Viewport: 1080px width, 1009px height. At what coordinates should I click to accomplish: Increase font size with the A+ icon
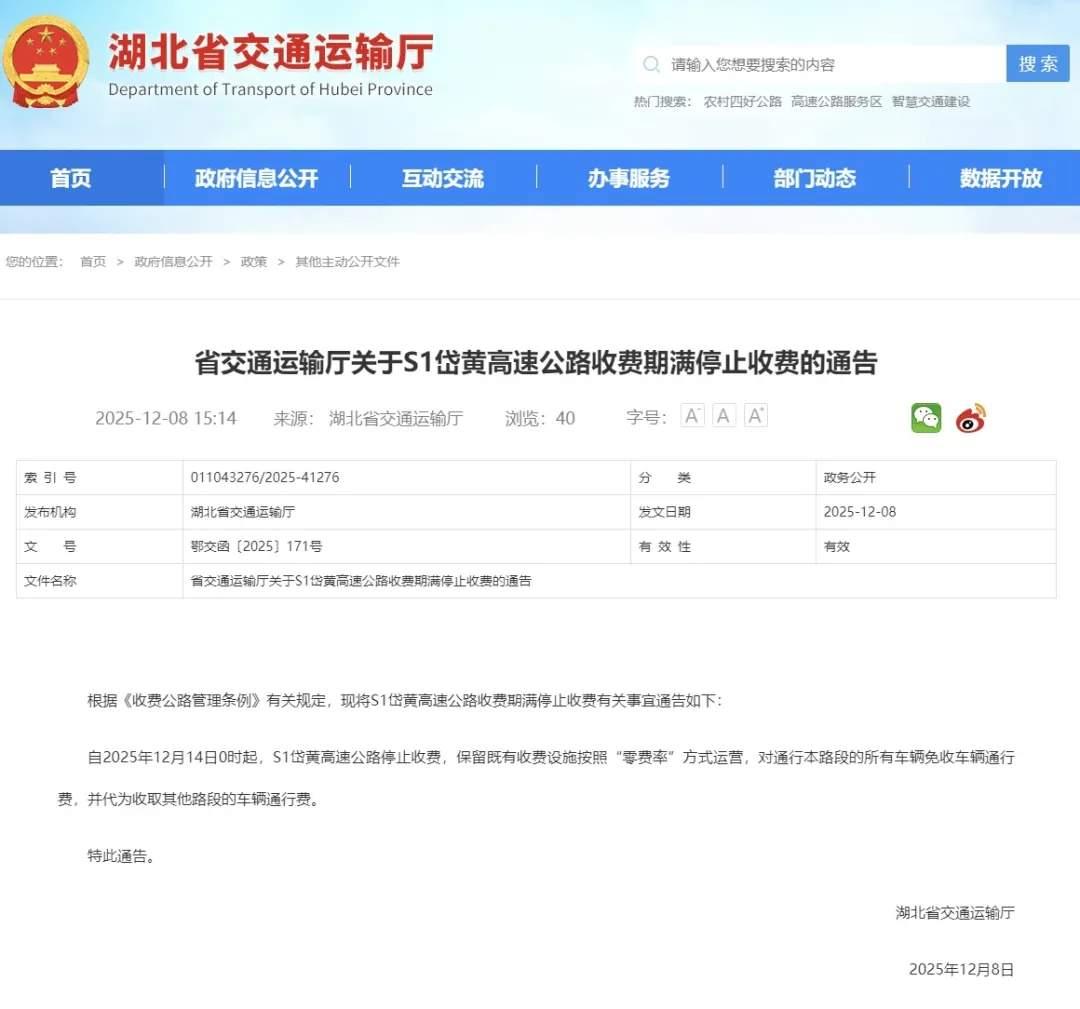tap(756, 415)
